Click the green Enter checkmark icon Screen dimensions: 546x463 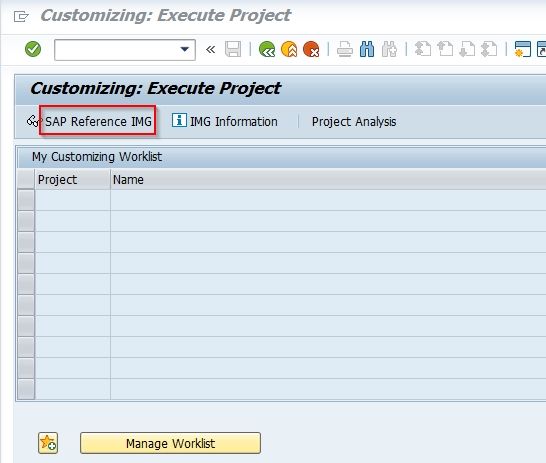[x=33, y=49]
